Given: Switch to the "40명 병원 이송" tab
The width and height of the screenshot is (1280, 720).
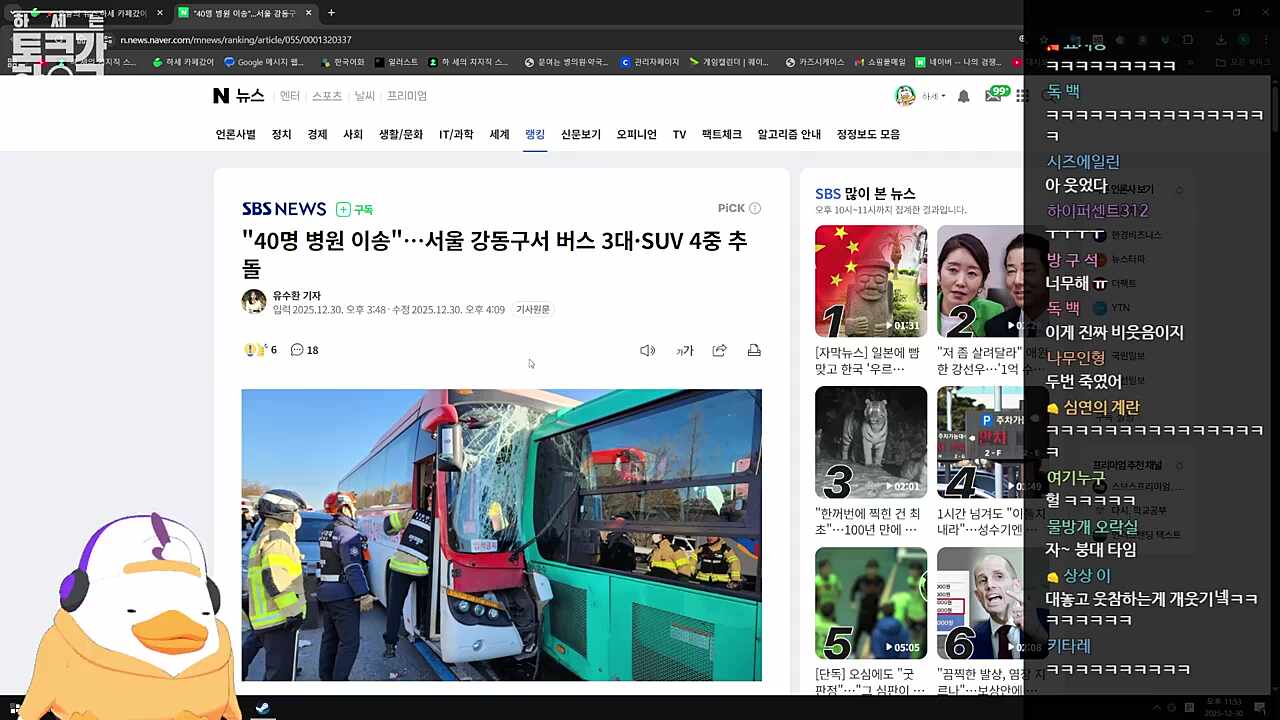Looking at the screenshot, I should point(245,13).
